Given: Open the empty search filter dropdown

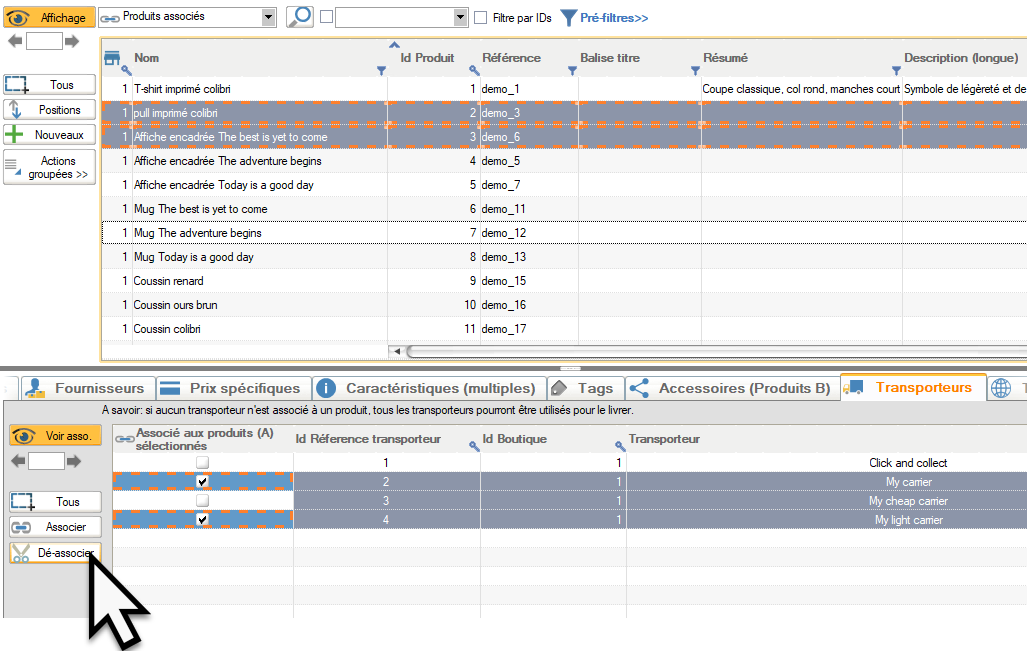Looking at the screenshot, I should pyautogui.click(x=460, y=17).
